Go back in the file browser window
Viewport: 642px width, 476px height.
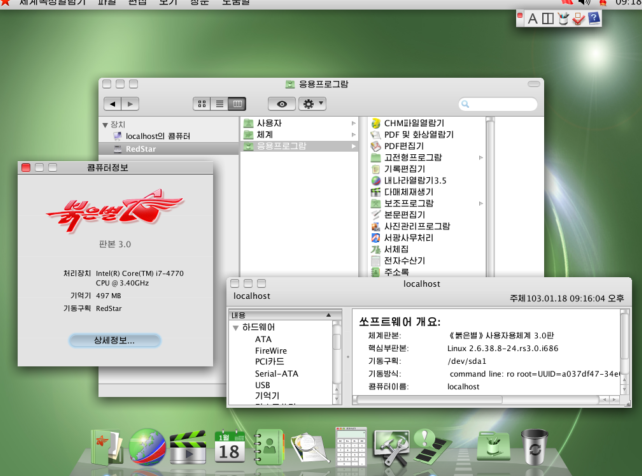tap(113, 104)
